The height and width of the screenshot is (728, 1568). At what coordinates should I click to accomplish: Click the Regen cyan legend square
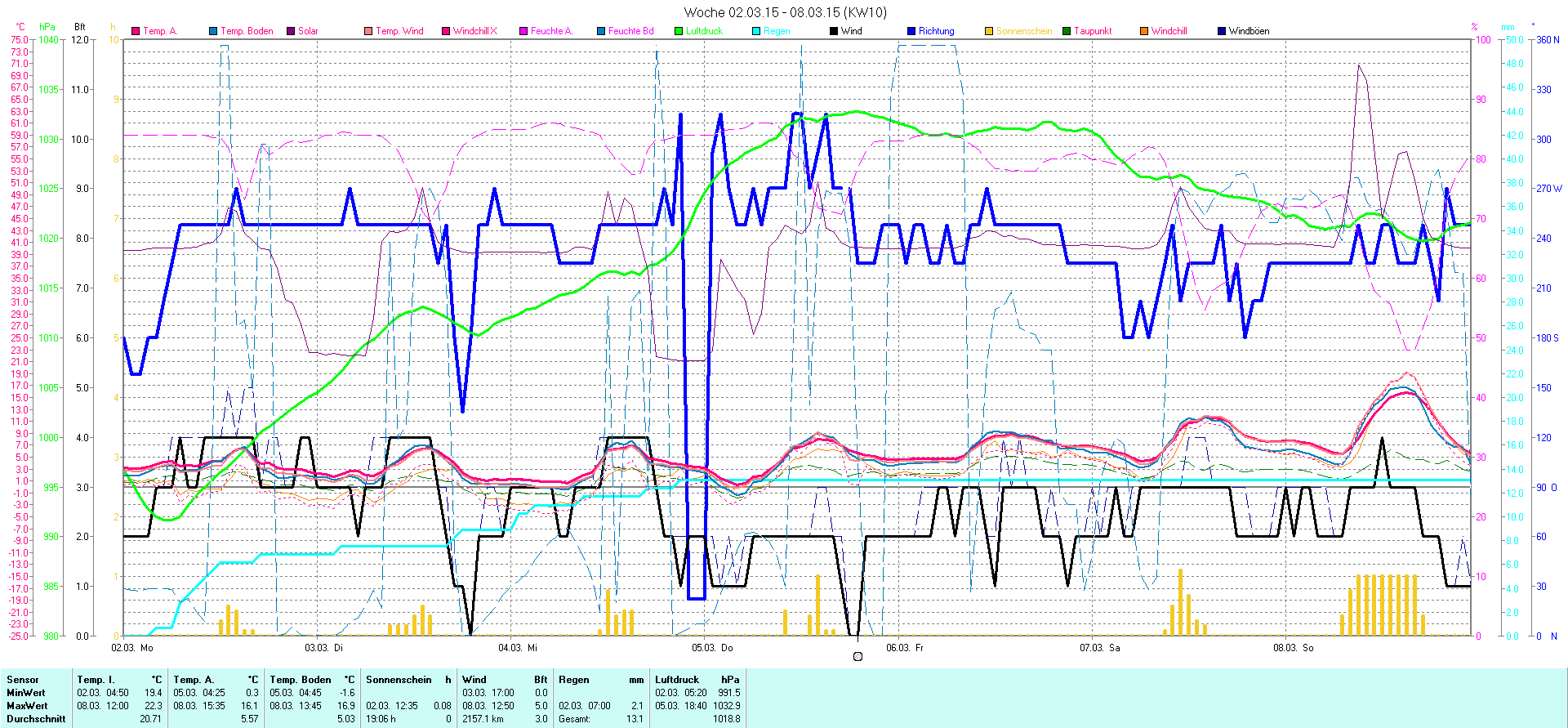[x=756, y=31]
